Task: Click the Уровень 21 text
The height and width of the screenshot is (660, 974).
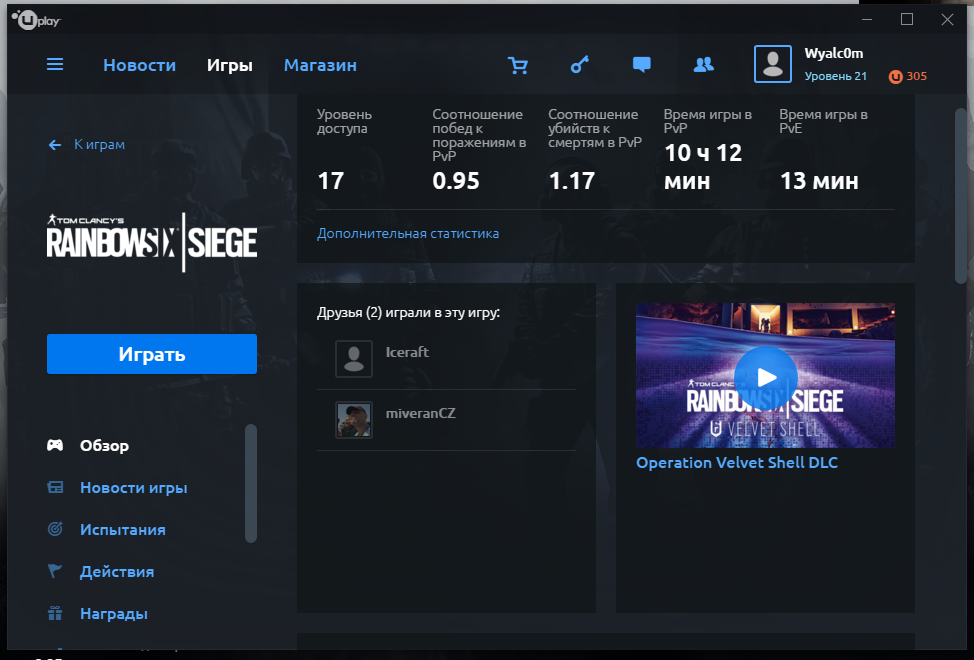Action: tap(835, 76)
